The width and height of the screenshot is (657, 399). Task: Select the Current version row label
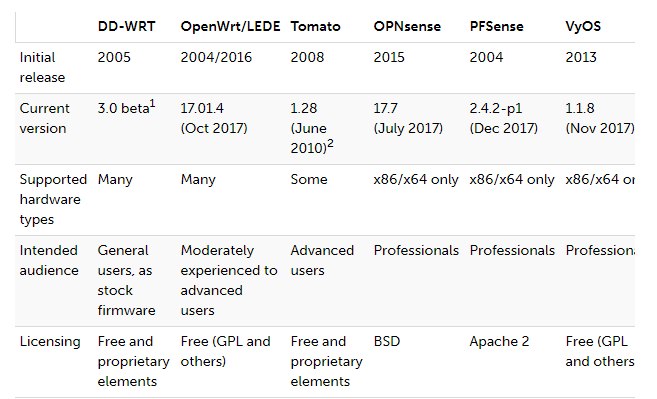[44, 118]
